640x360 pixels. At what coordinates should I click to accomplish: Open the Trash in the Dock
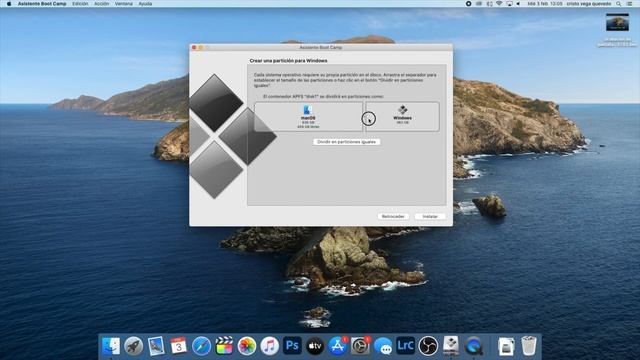pos(529,346)
